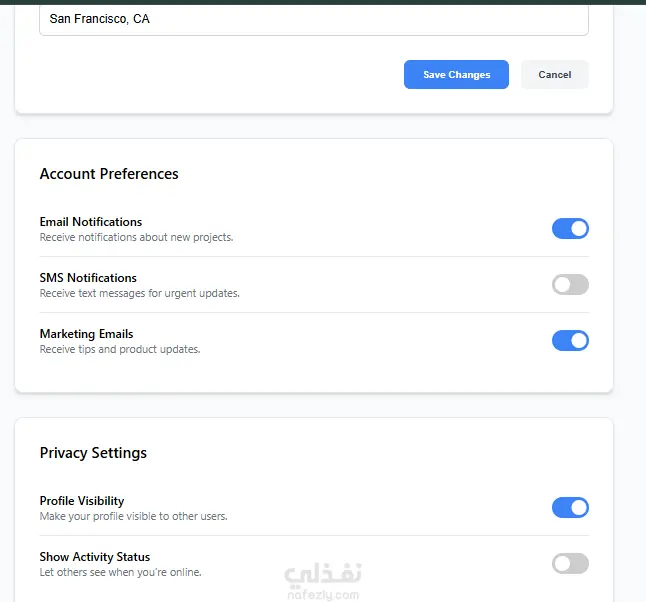Image resolution: width=646 pixels, height=602 pixels.
Task: Click the Marketing Emails label
Action: 86,334
